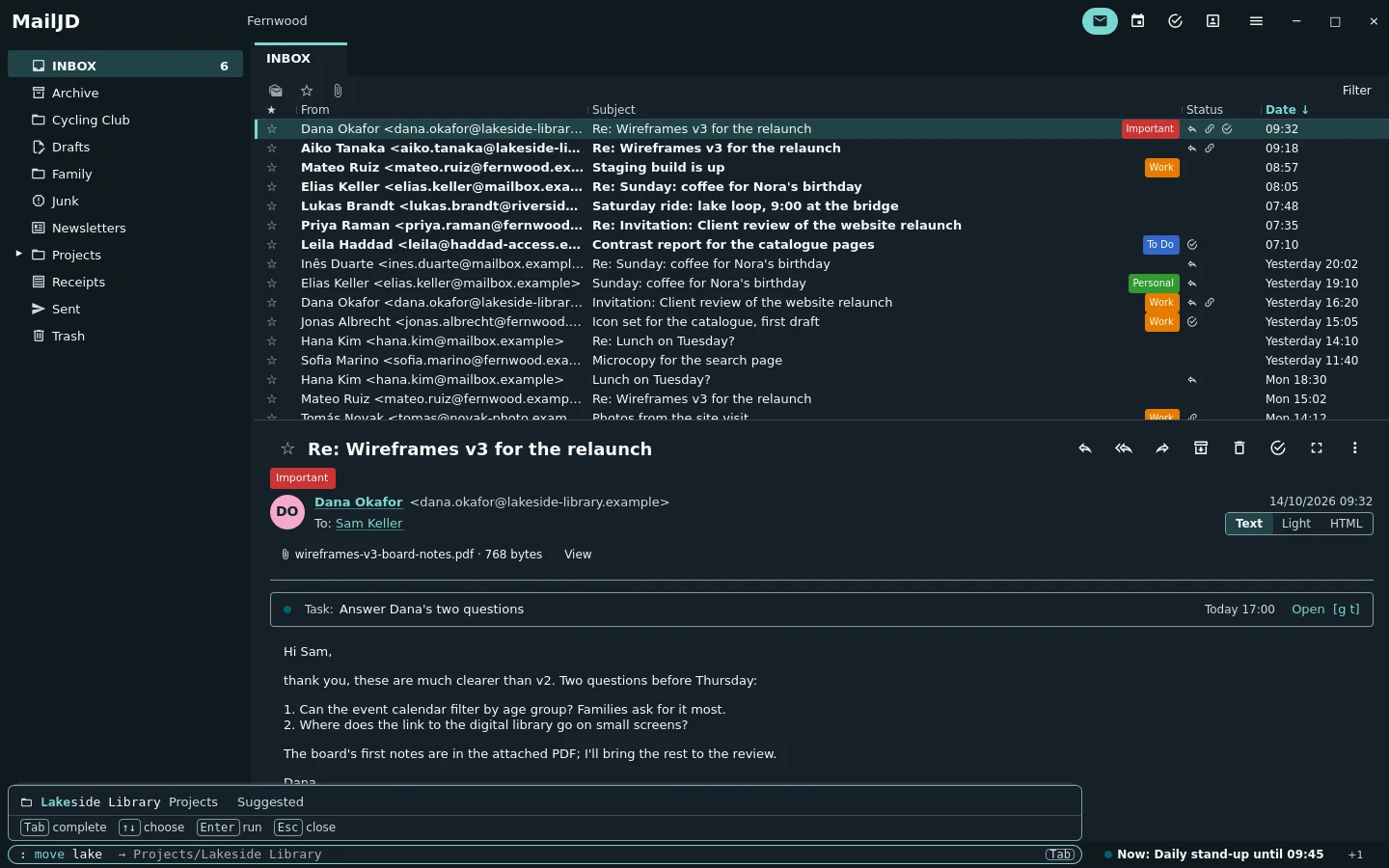Viewport: 1389px width, 868px height.
Task: Expand message to fullscreen
Action: [1317, 448]
